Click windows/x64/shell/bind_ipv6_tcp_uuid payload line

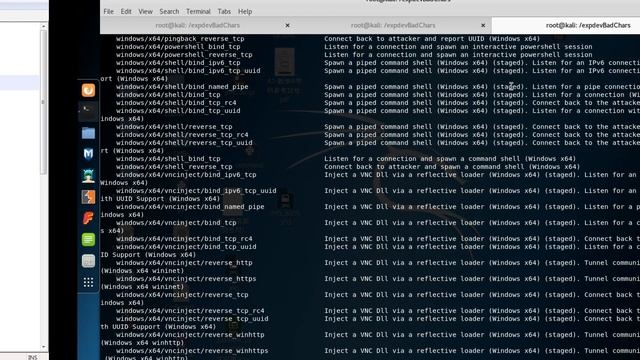188,71
